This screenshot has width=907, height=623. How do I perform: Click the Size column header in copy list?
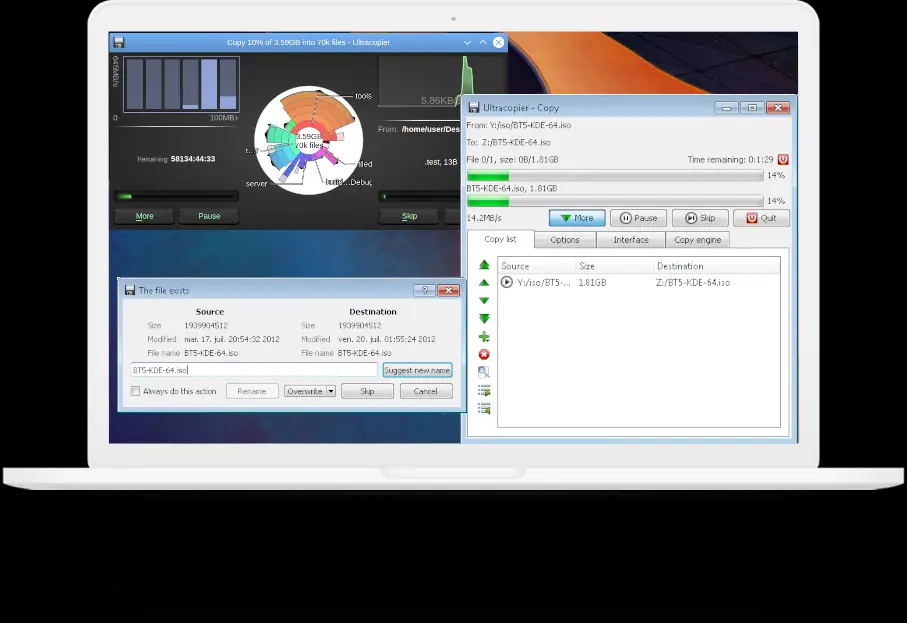pos(614,266)
